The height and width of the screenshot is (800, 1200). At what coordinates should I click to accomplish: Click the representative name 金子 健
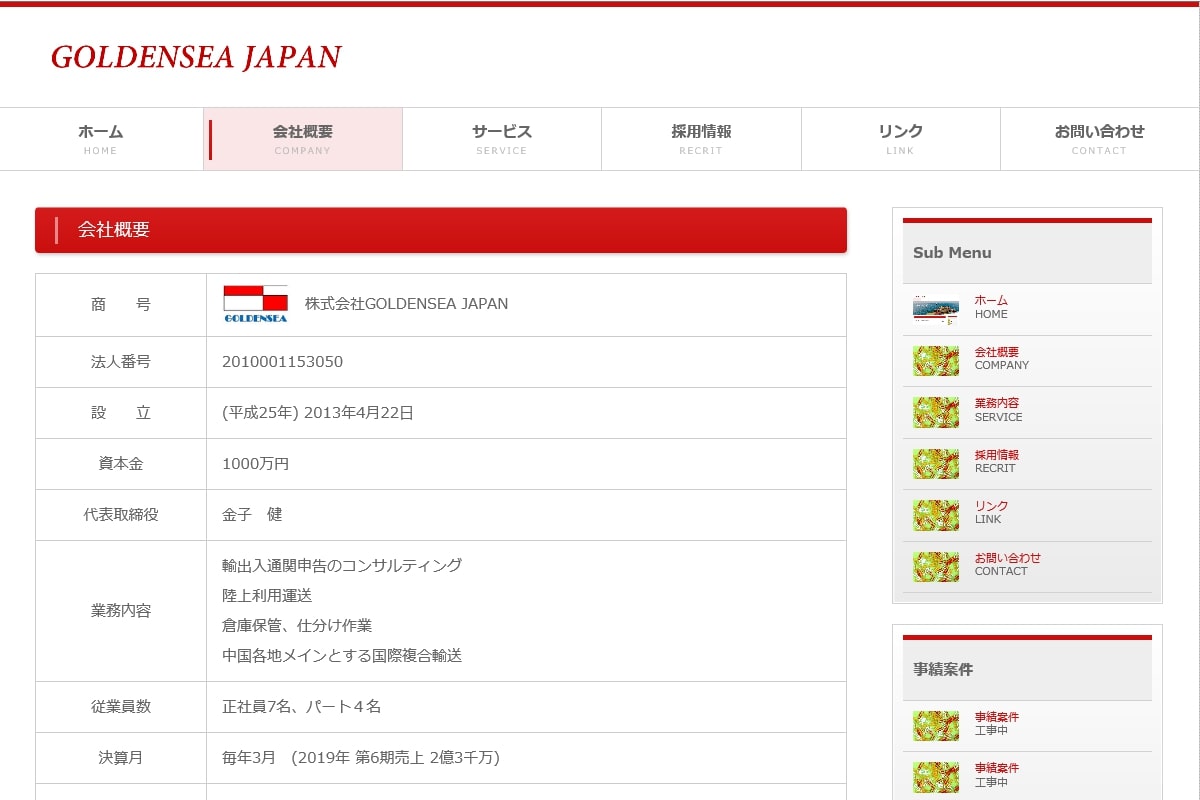coord(252,515)
